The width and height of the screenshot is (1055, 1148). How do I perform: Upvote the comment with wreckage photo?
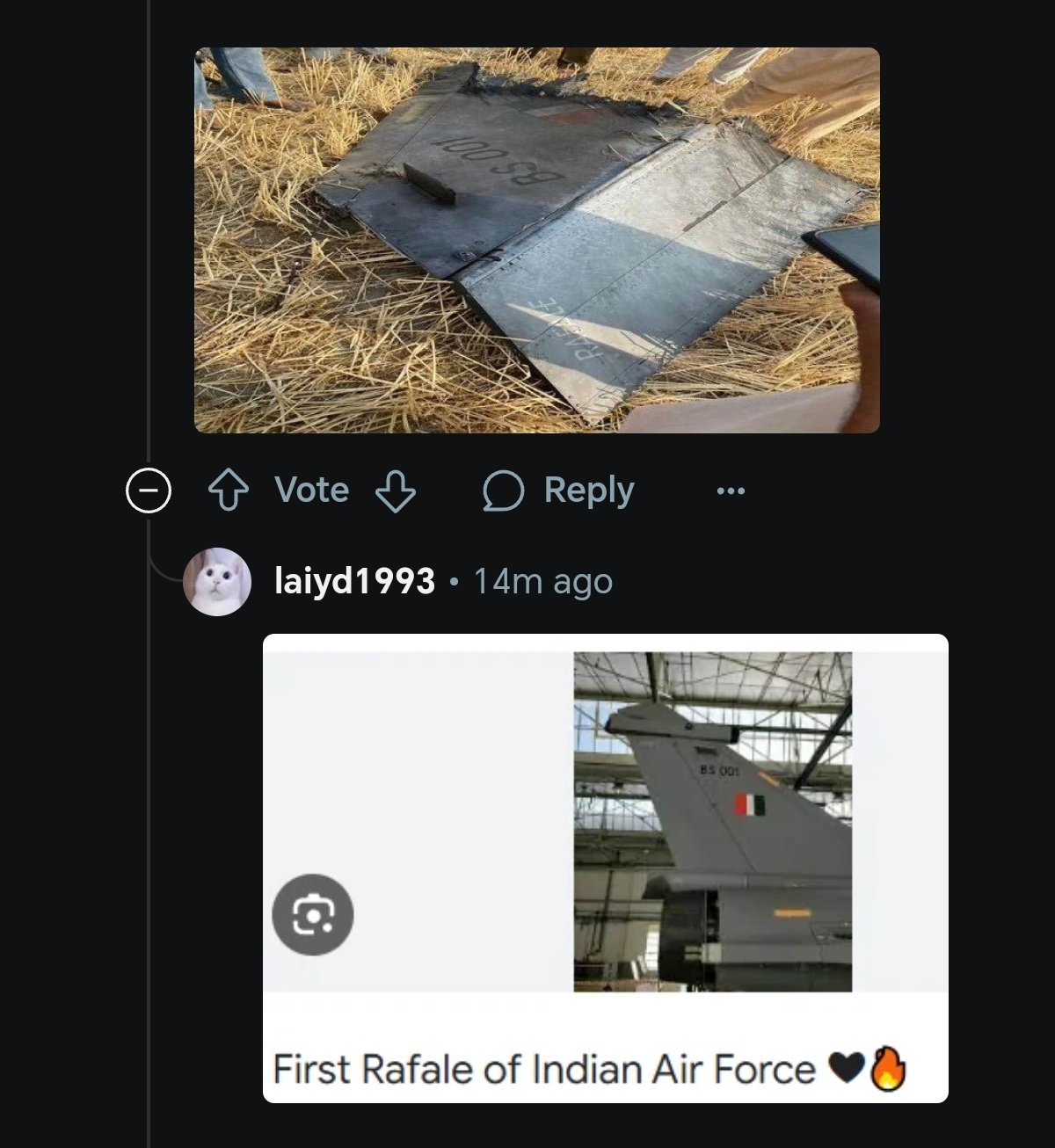coord(228,490)
